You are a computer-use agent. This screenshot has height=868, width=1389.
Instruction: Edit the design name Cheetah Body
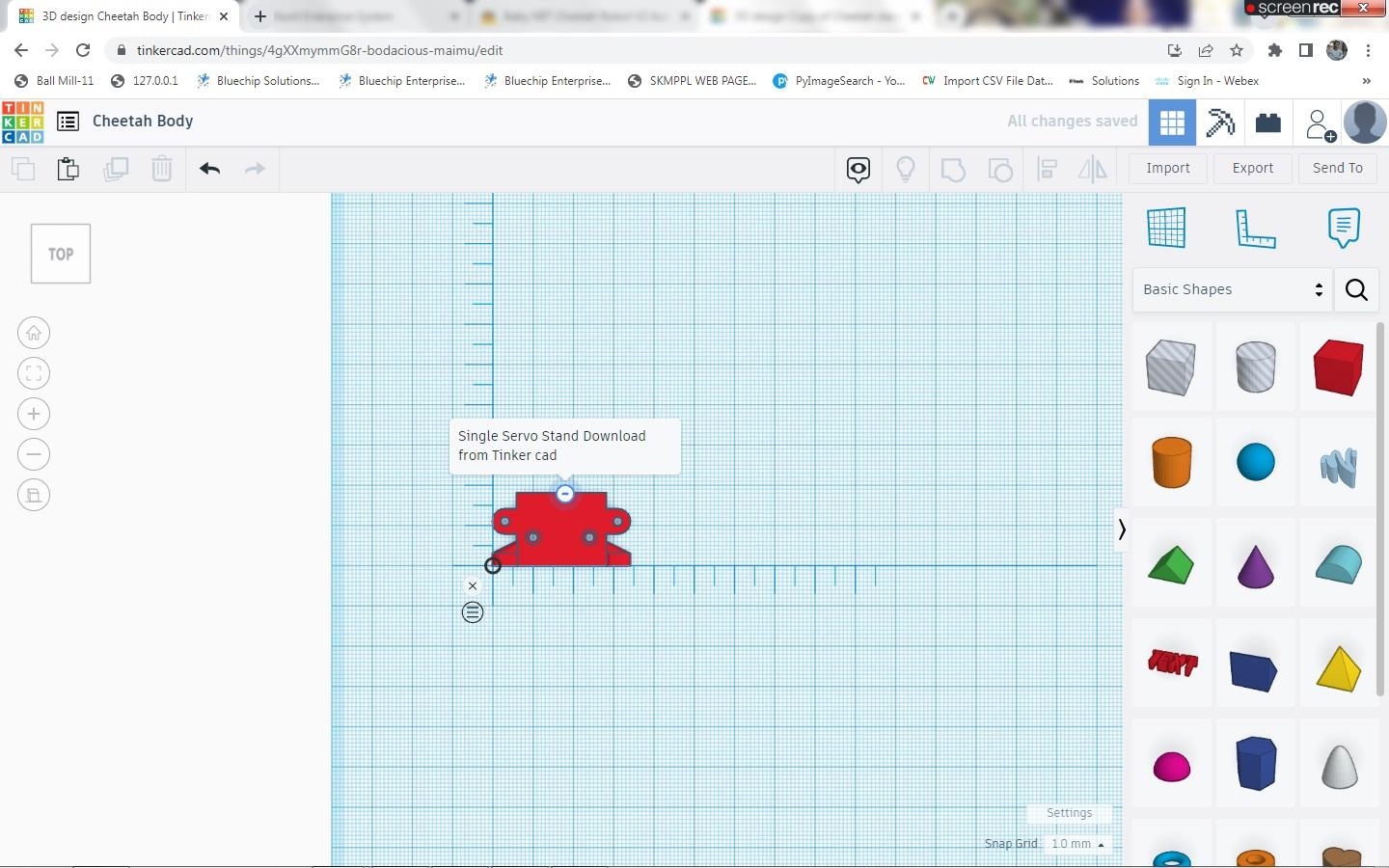(143, 122)
